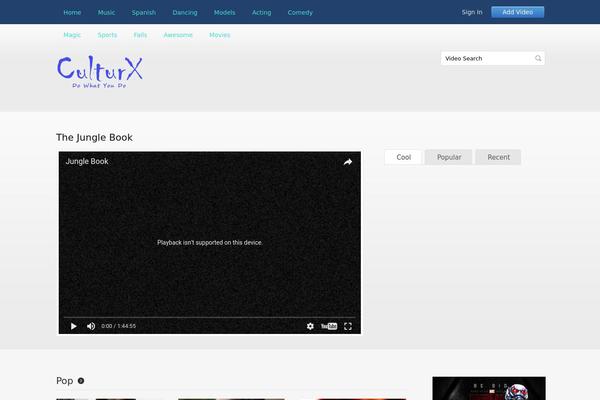Click the CulturX logo
600x400 pixels.
(x=99, y=72)
